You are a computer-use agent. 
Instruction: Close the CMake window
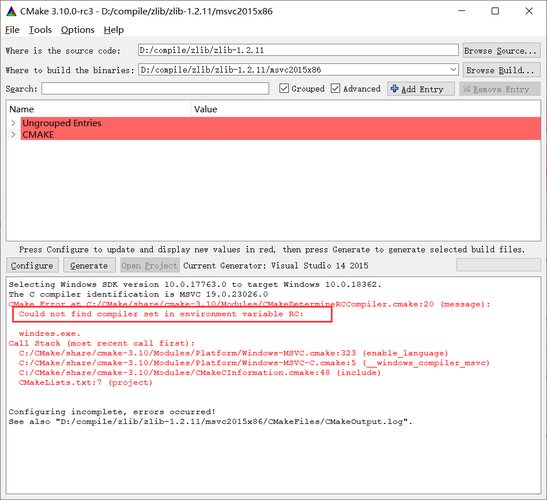529,11
